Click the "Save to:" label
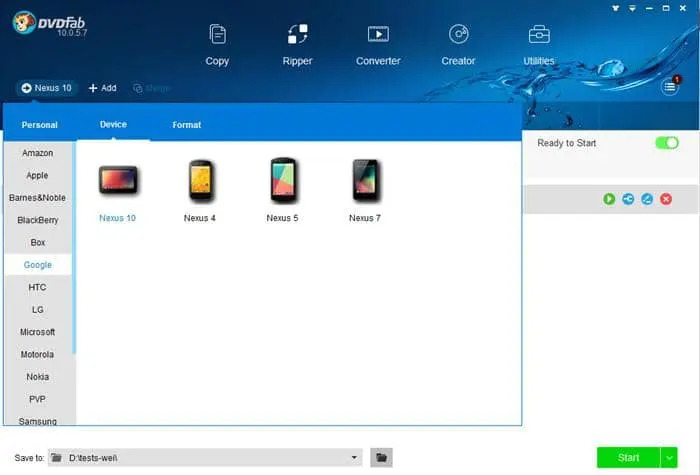 pyautogui.click(x=29, y=458)
